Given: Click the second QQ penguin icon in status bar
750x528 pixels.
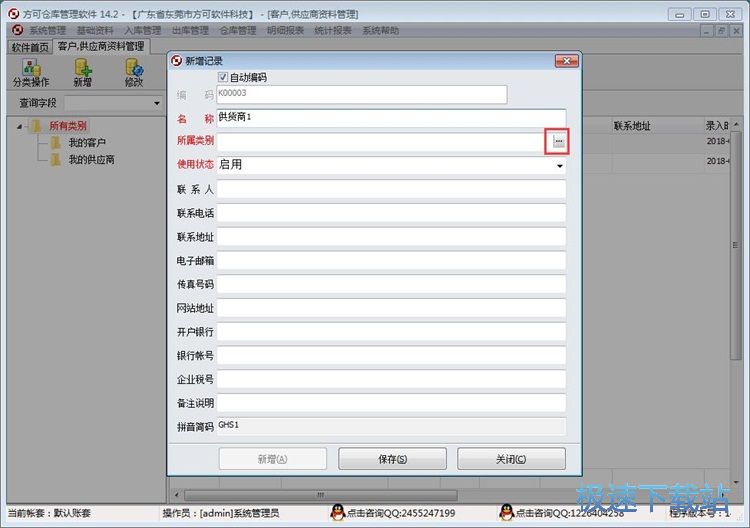Looking at the screenshot, I should [506, 513].
